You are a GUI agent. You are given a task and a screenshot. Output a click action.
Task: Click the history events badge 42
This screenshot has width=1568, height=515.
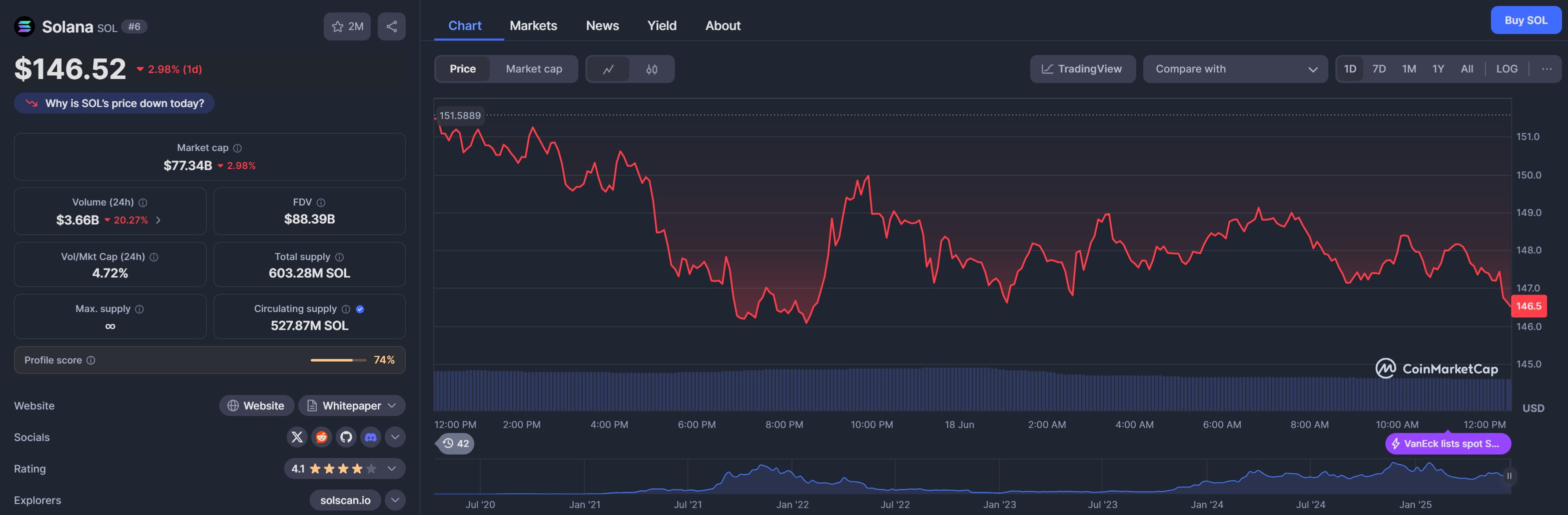click(455, 443)
